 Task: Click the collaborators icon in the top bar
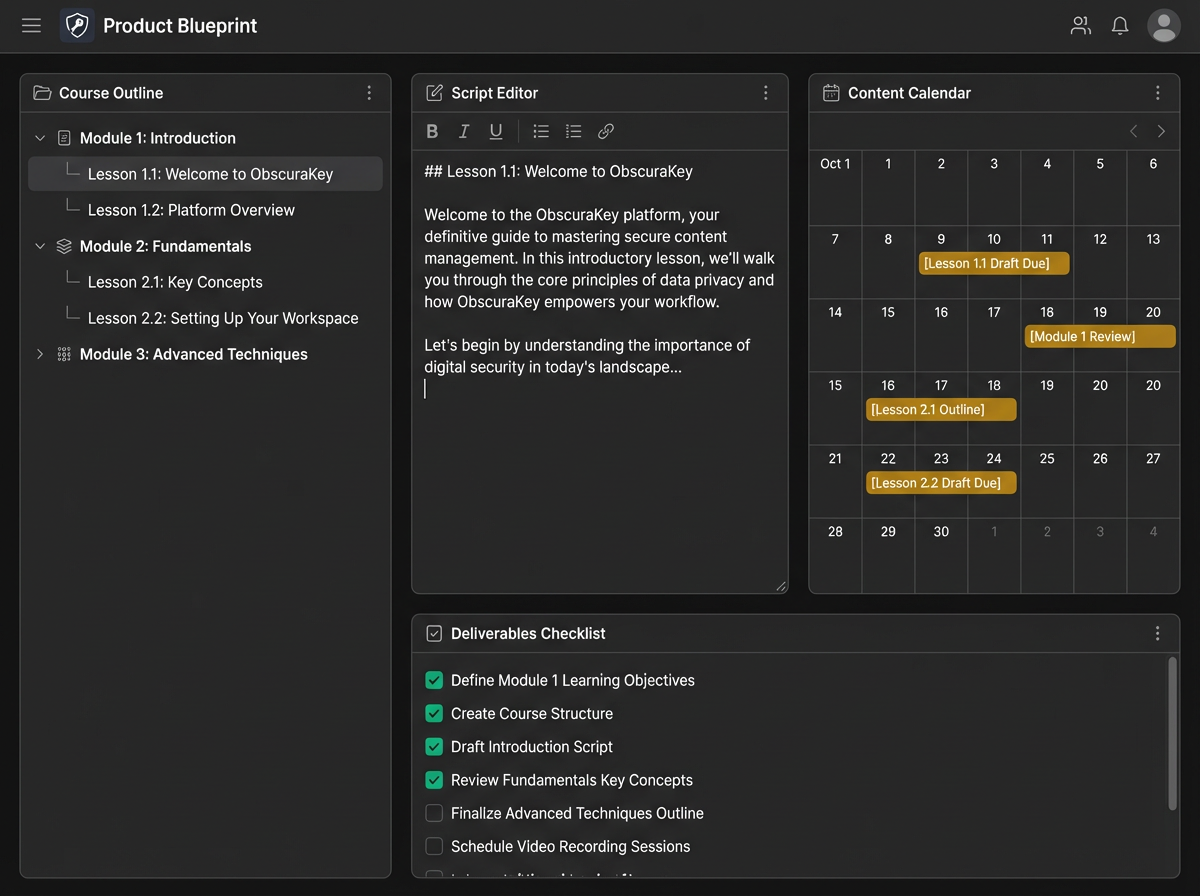[x=1080, y=26]
